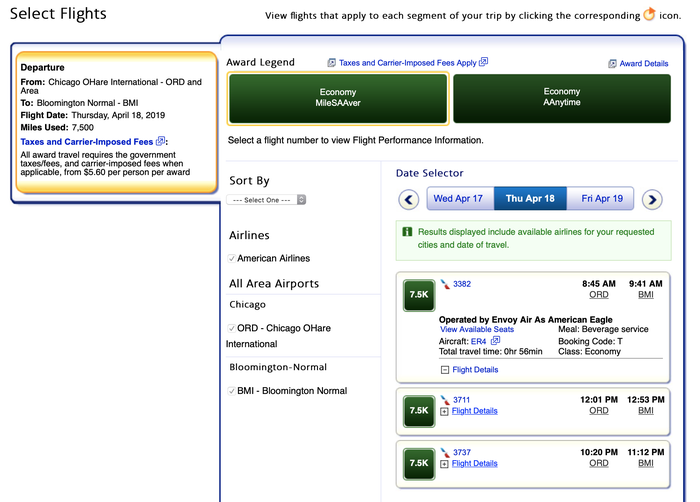700x502 pixels.
Task: Click the Award Details popup icon
Action: click(612, 63)
